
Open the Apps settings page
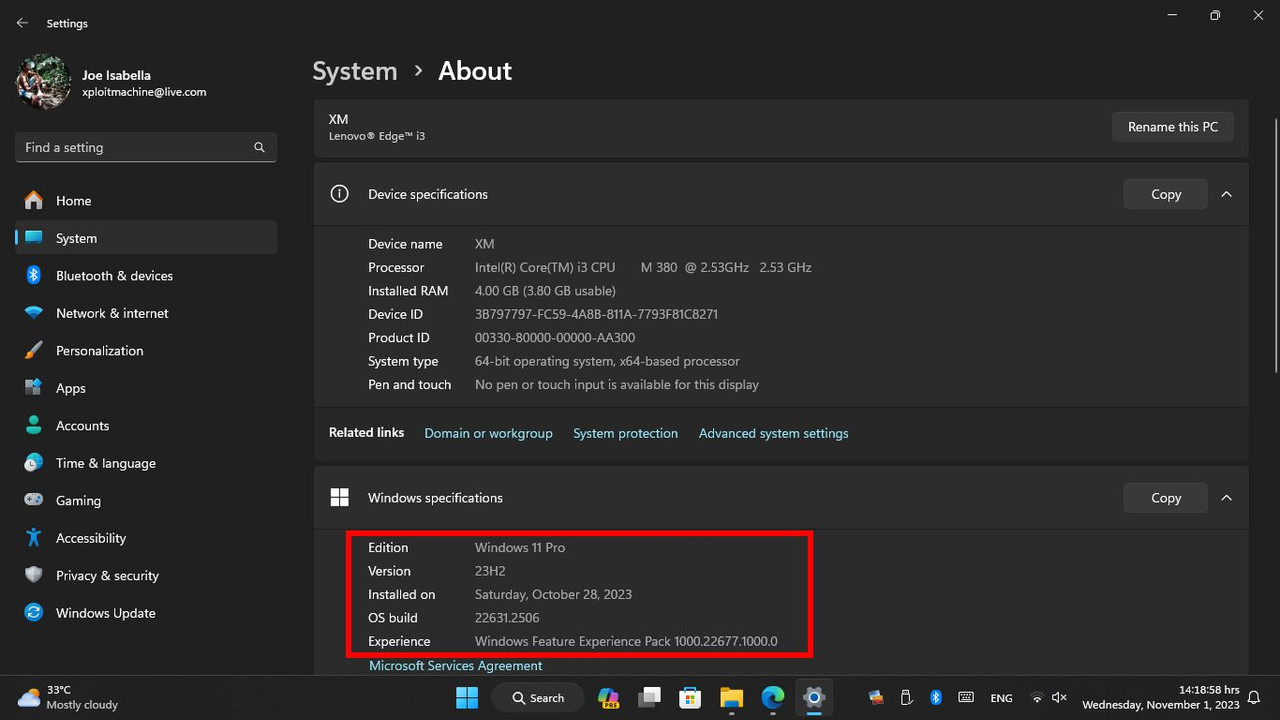[146, 388]
